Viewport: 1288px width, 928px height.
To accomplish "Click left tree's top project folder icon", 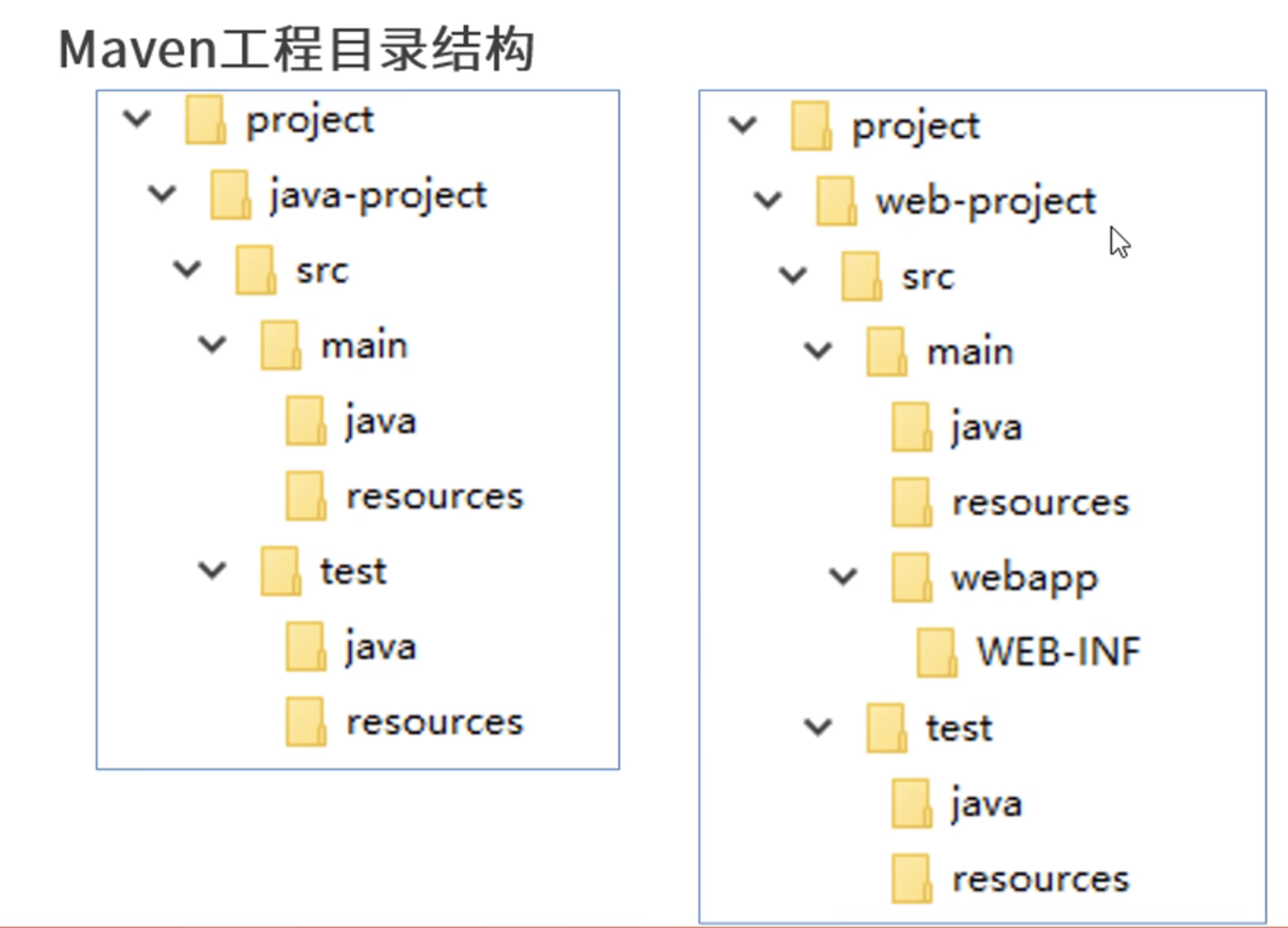I will 205,120.
